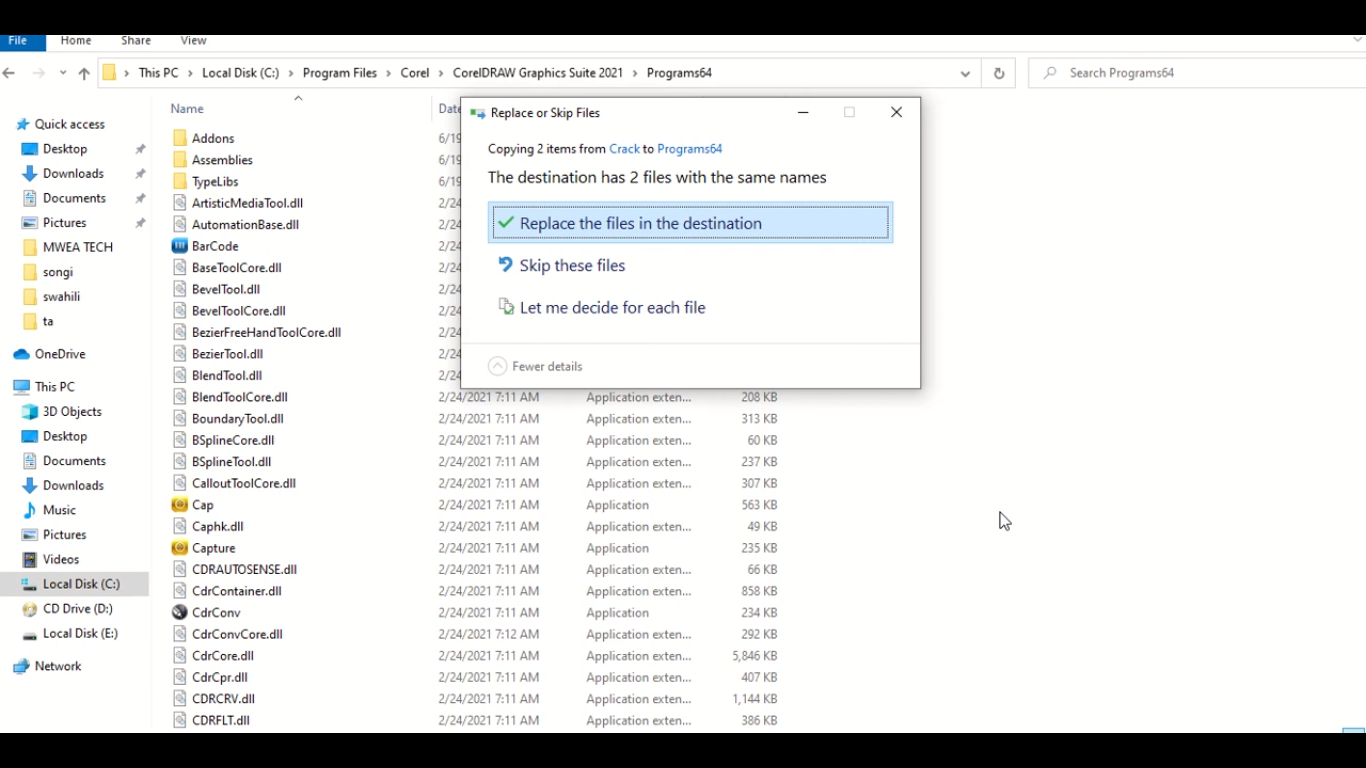Select the file CDRAUTOSENSE.dll
Screen dimensions: 1366x768
[244, 570]
